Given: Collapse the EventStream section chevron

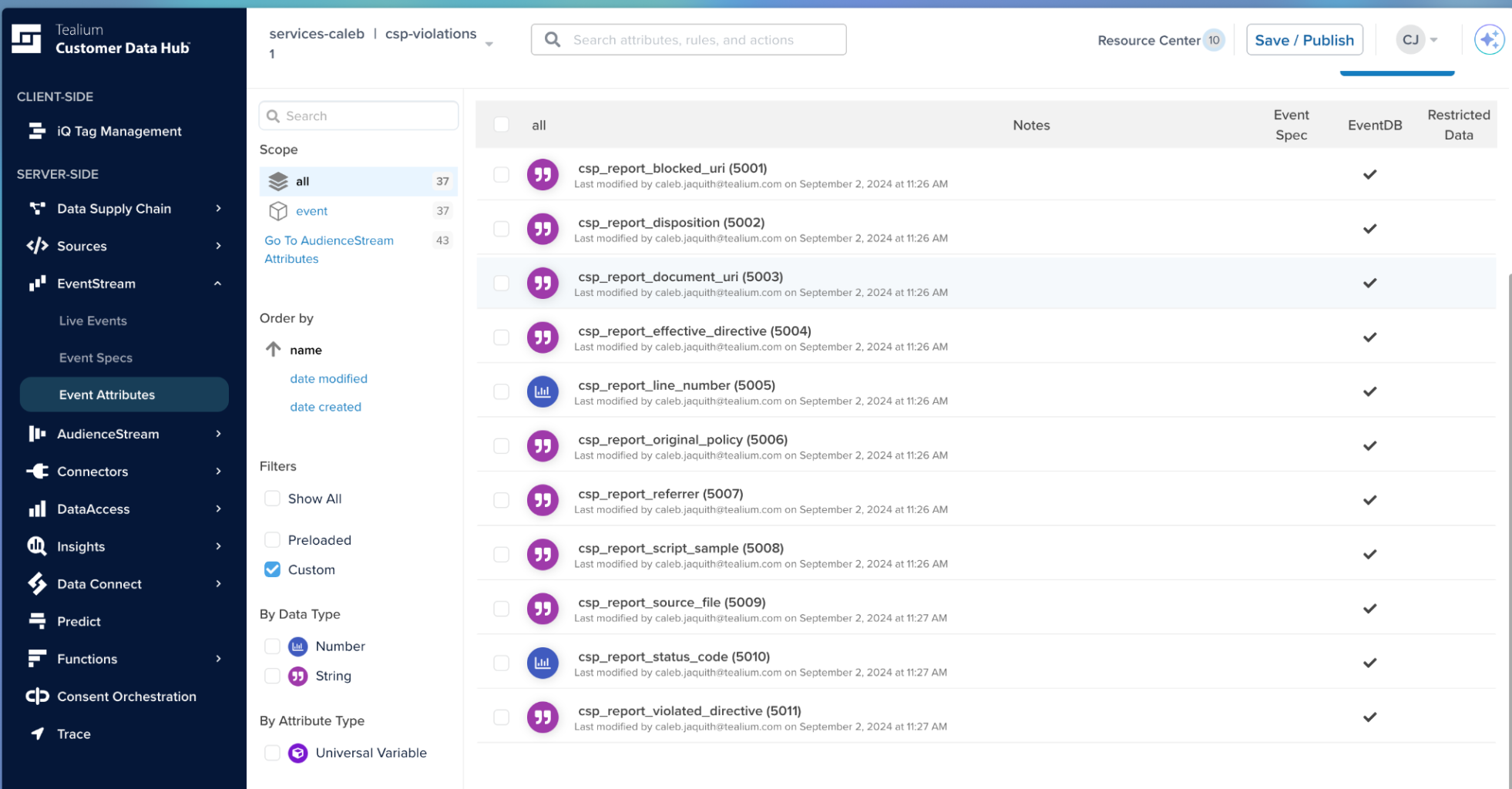Looking at the screenshot, I should click(218, 284).
